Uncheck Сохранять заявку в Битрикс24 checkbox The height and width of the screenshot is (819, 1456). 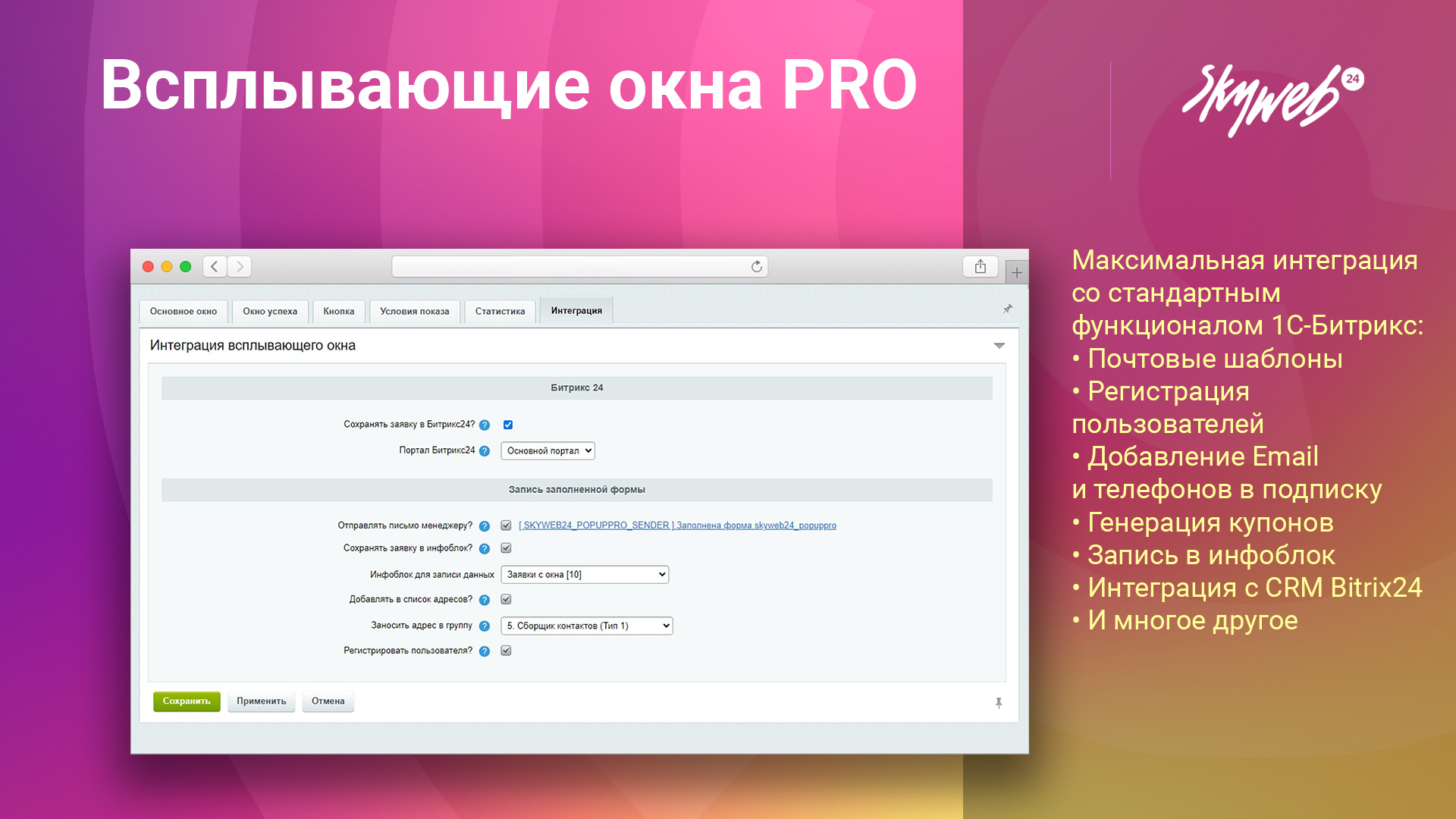(x=508, y=425)
